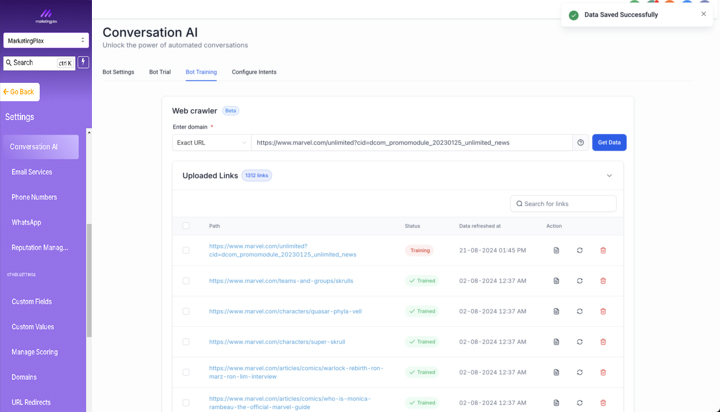Image resolution: width=720 pixels, height=412 pixels.
Task: Refresh the super-skrull link
Action: (x=579, y=342)
